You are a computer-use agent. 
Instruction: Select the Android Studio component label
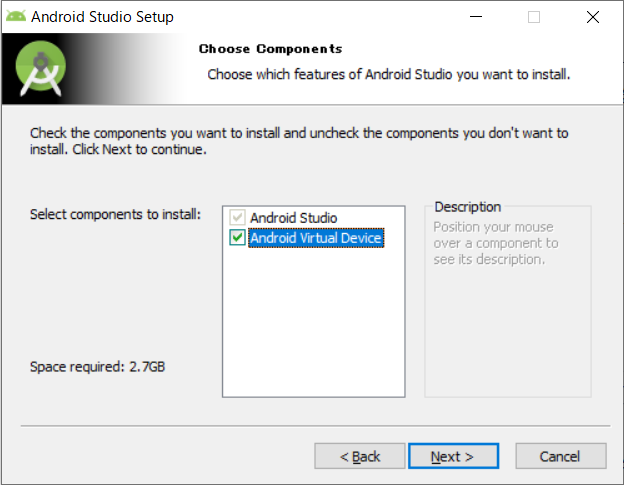[x=293, y=218]
